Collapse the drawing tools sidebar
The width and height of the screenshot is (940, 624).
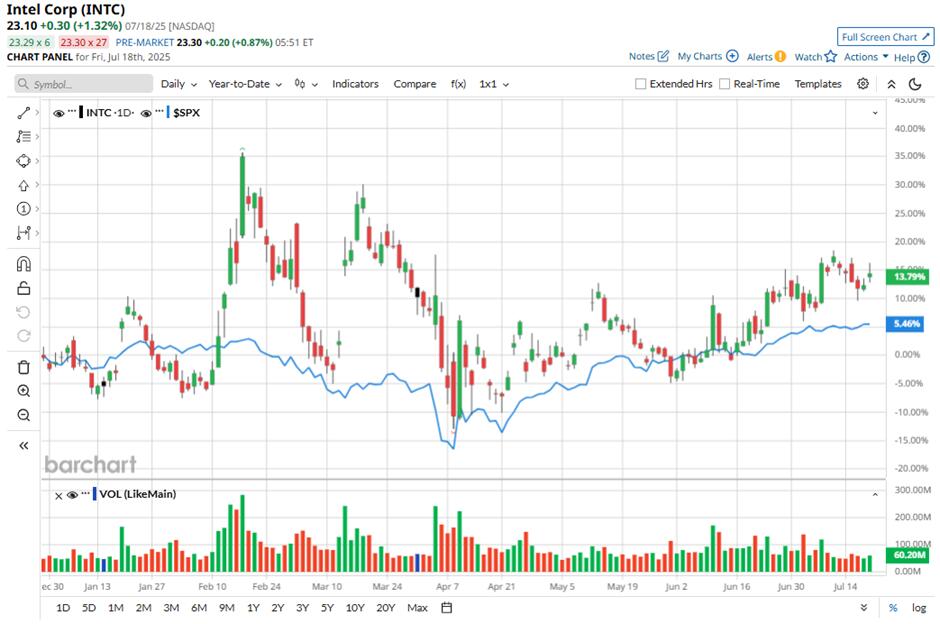[x=23, y=445]
